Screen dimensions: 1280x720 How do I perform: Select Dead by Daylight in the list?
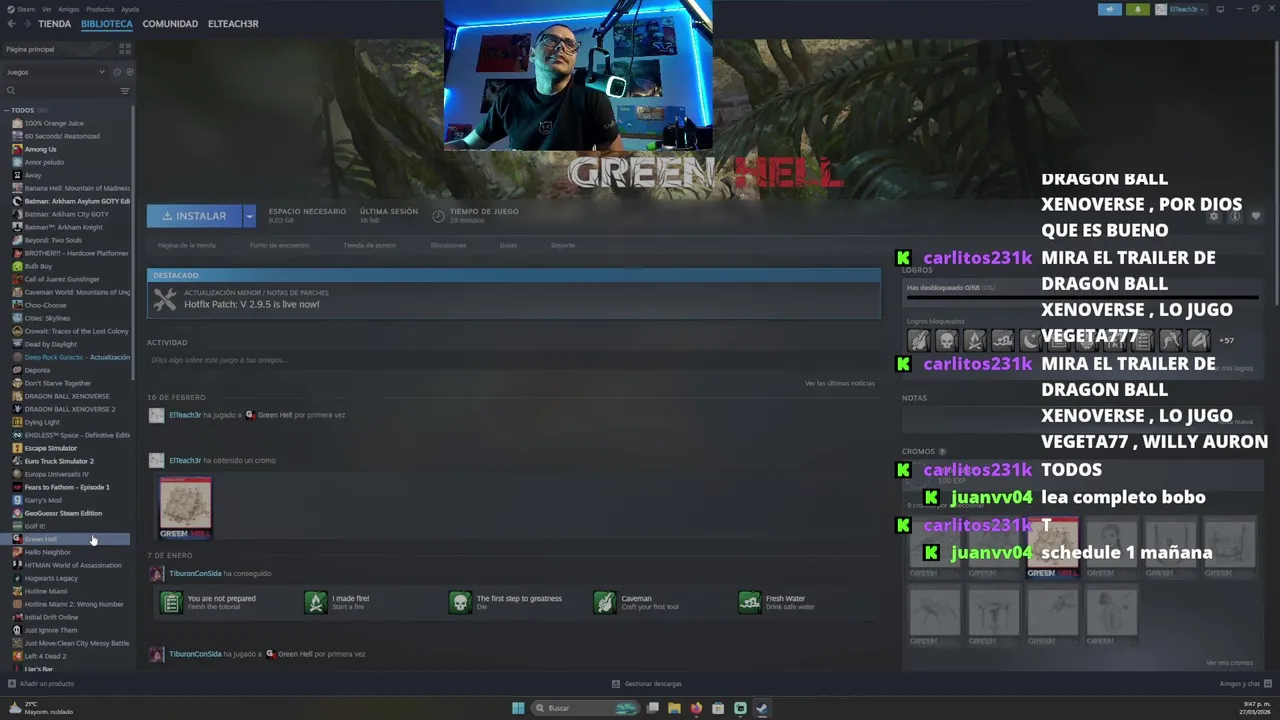coord(50,344)
